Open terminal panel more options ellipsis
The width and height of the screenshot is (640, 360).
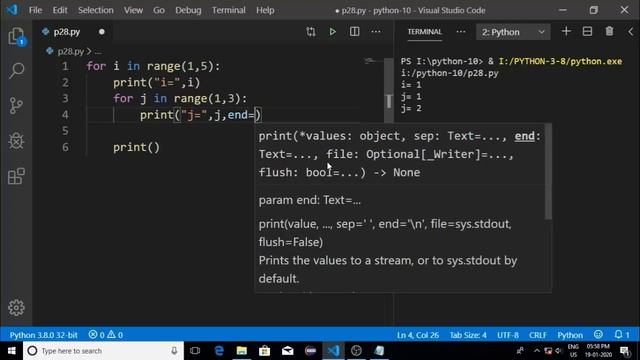[461, 32]
